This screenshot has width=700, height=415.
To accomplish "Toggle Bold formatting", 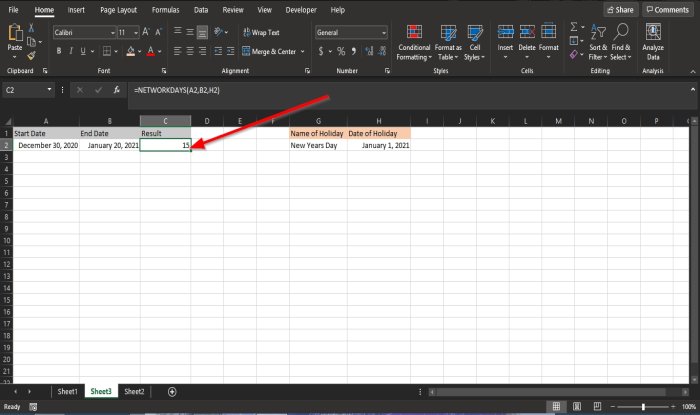I will point(58,51).
